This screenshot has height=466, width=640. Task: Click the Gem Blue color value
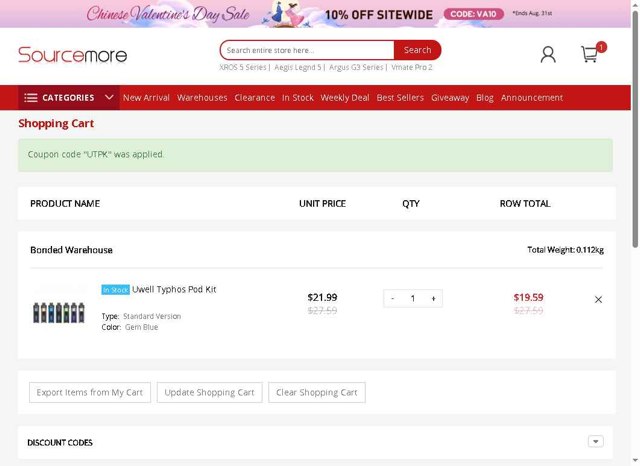click(x=142, y=327)
